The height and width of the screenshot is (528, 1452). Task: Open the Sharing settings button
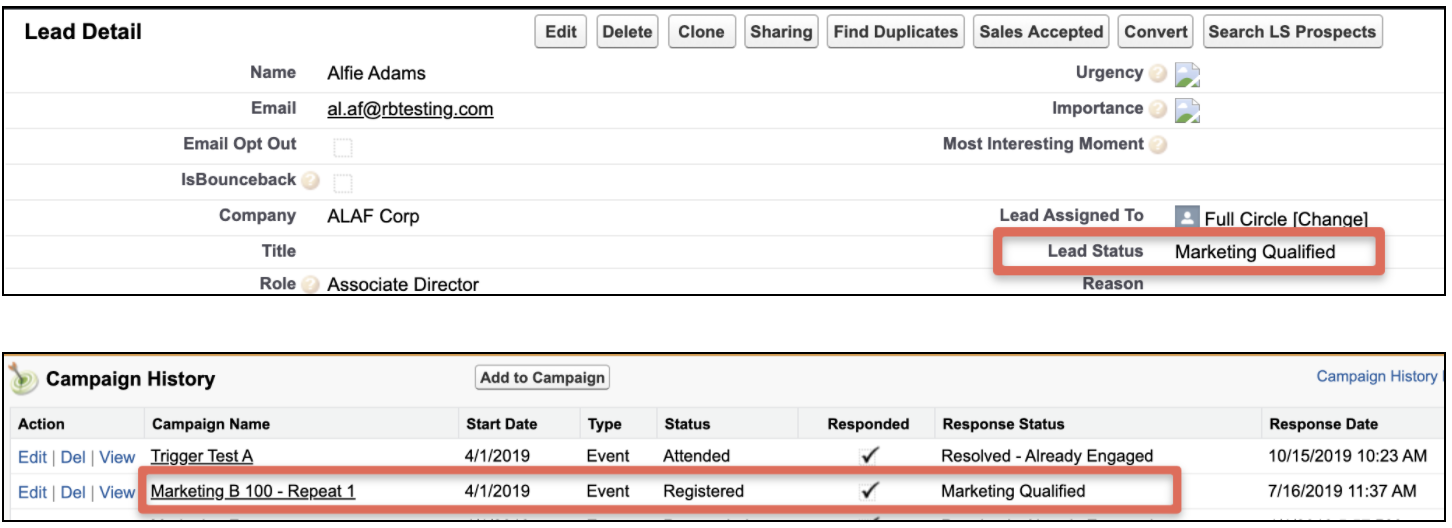pos(781,32)
